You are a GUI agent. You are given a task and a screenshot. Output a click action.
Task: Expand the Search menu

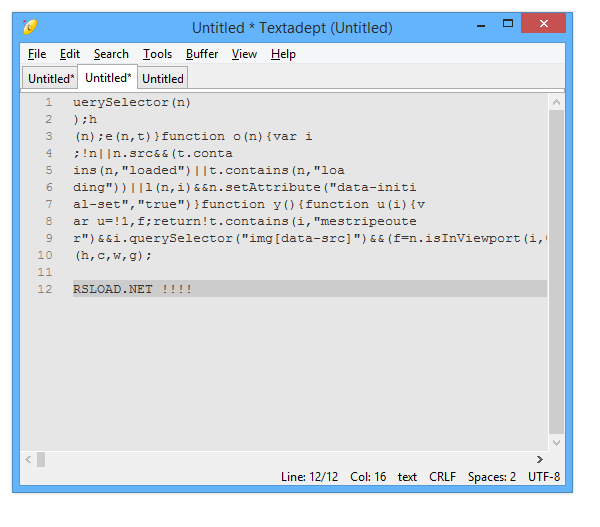pyautogui.click(x=111, y=54)
